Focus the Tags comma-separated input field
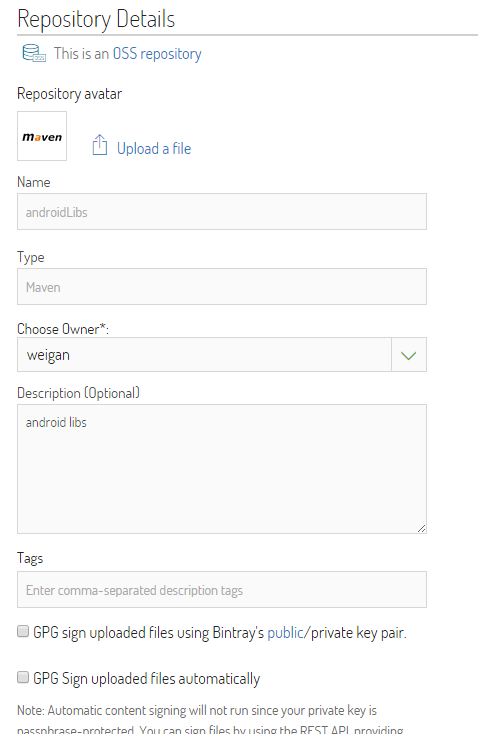478x734 pixels. (x=222, y=589)
